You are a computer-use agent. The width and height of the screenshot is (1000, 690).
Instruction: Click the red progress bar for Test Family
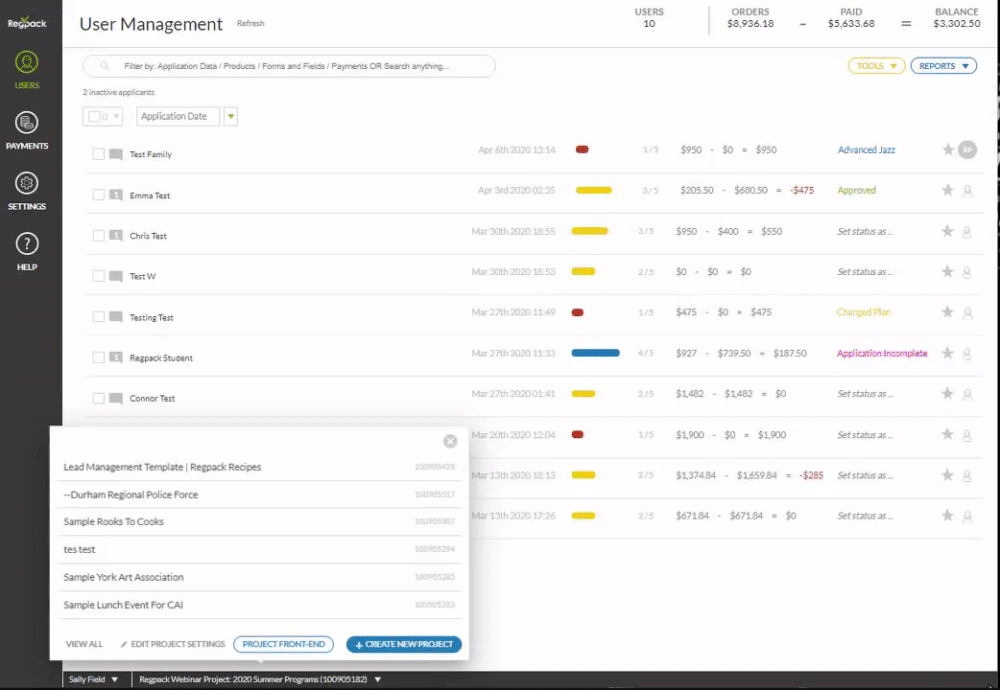pyautogui.click(x=582, y=150)
